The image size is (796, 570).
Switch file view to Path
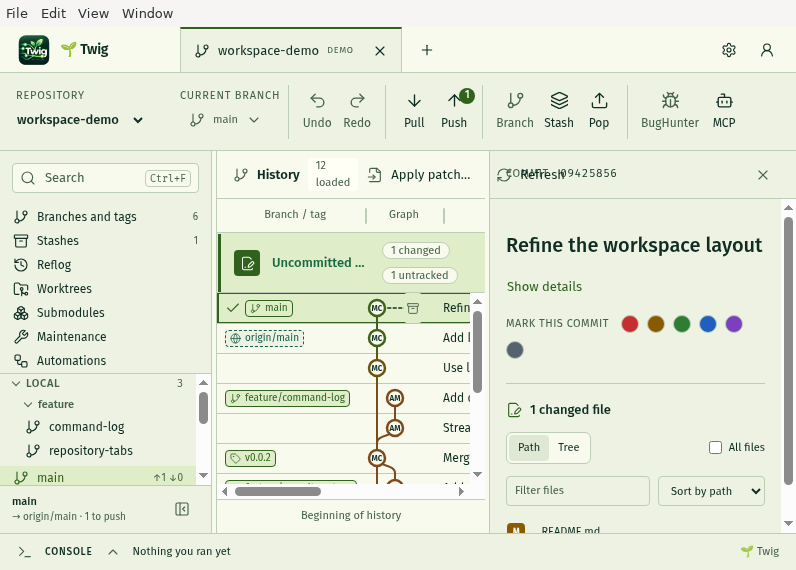(x=528, y=447)
